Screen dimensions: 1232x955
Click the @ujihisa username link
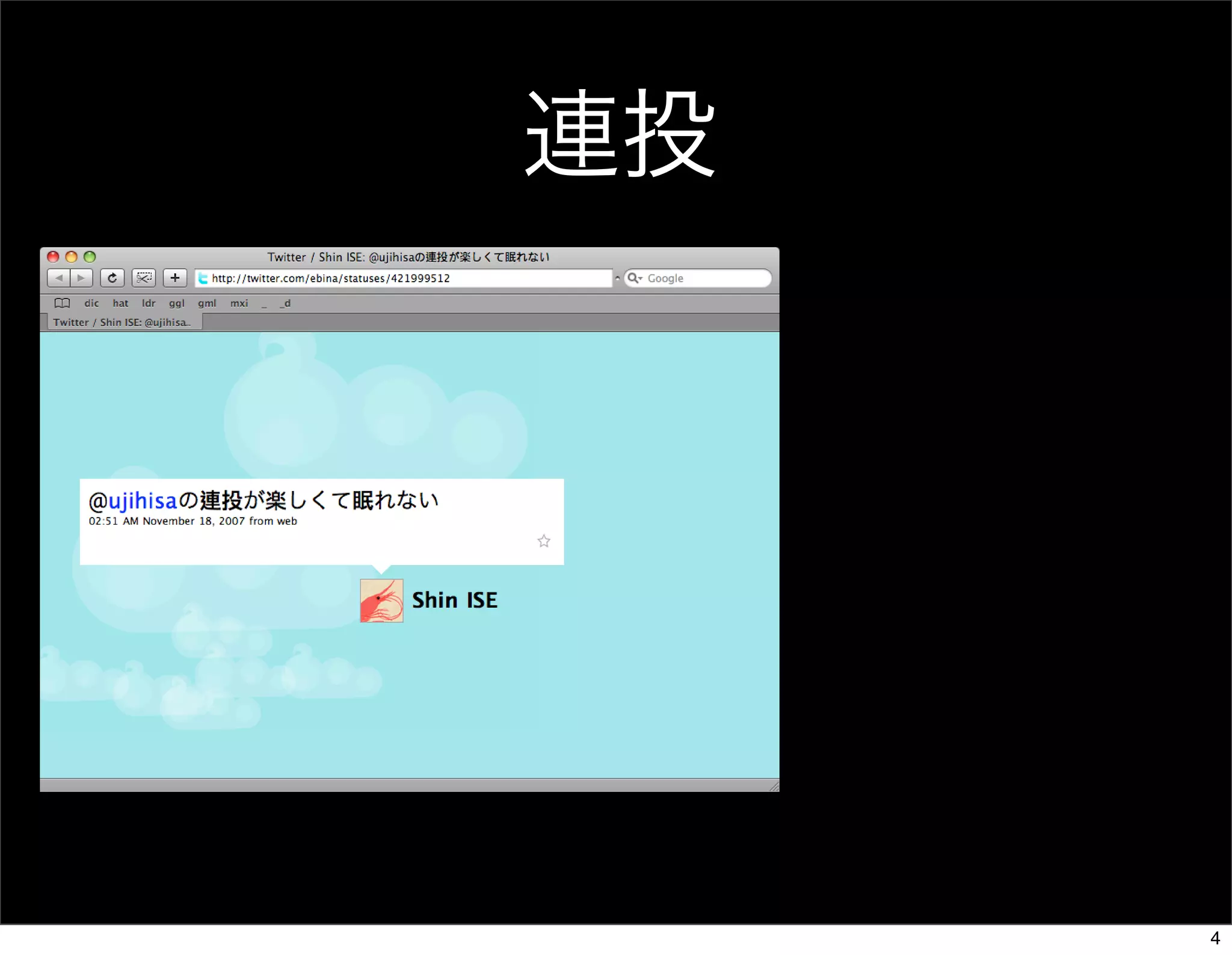point(143,501)
